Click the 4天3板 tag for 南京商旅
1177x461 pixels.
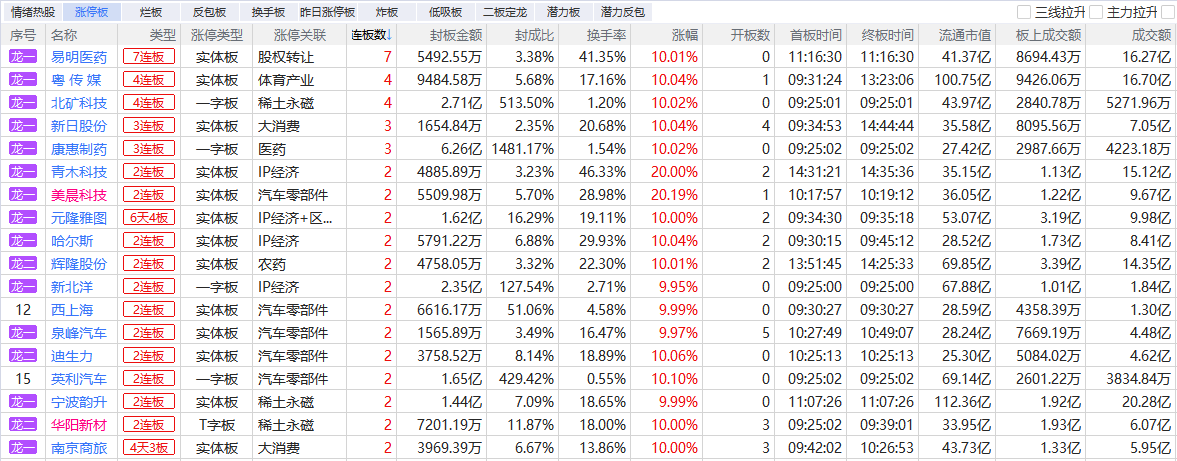click(x=149, y=448)
